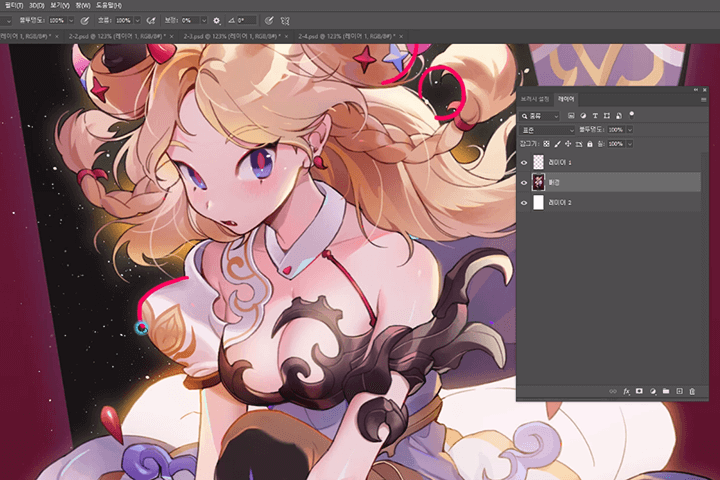Lock image pixels brush icon

tap(557, 144)
